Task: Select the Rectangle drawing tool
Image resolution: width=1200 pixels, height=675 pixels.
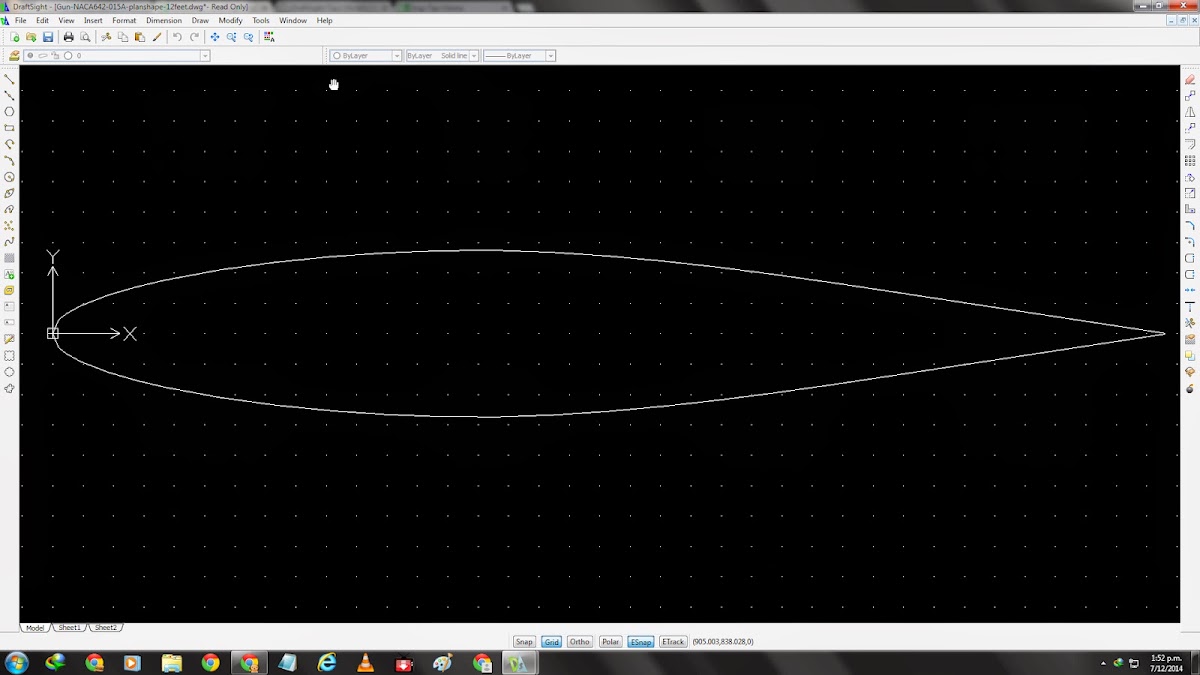Action: [10, 128]
